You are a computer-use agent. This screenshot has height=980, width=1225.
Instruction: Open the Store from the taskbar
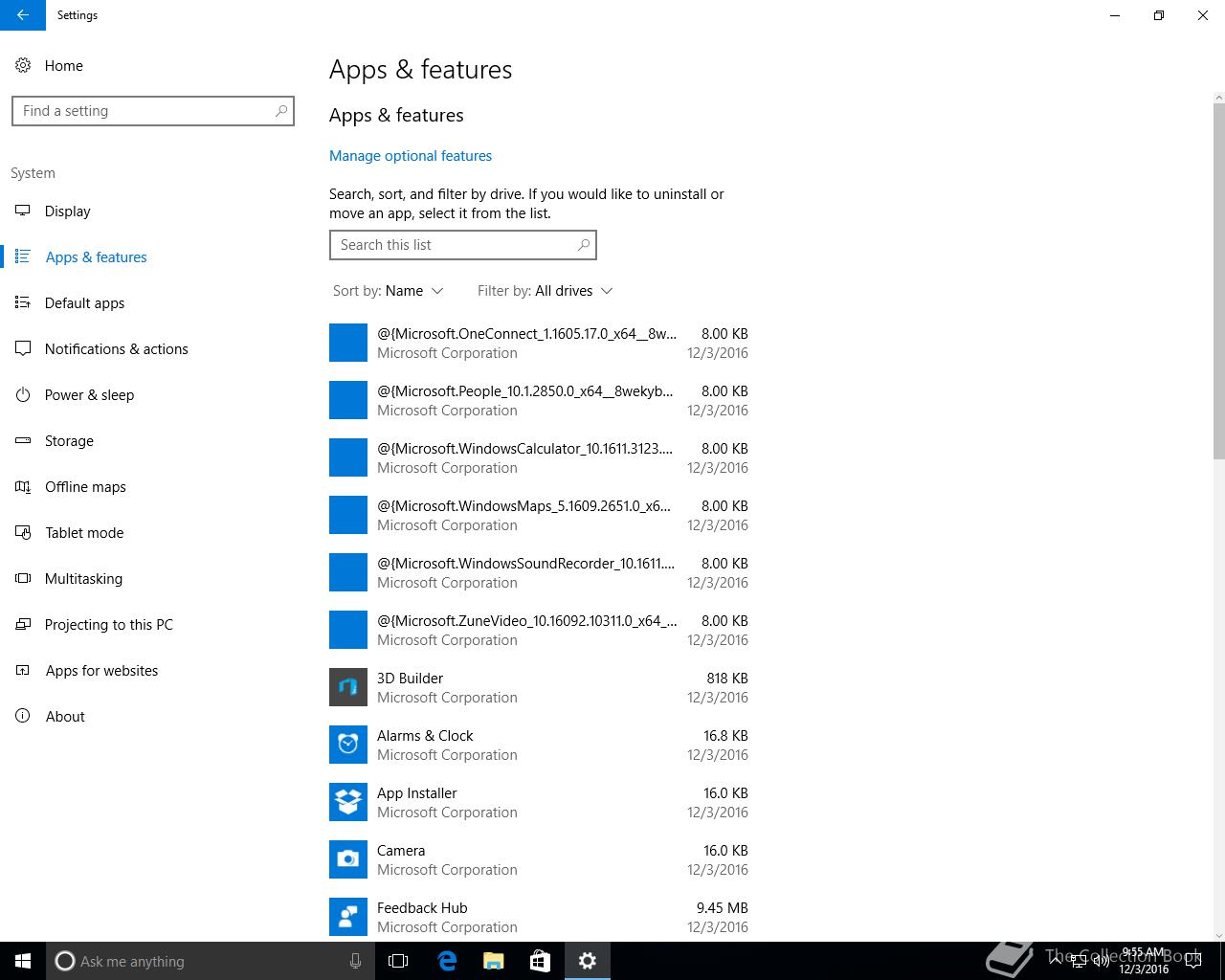click(540, 961)
